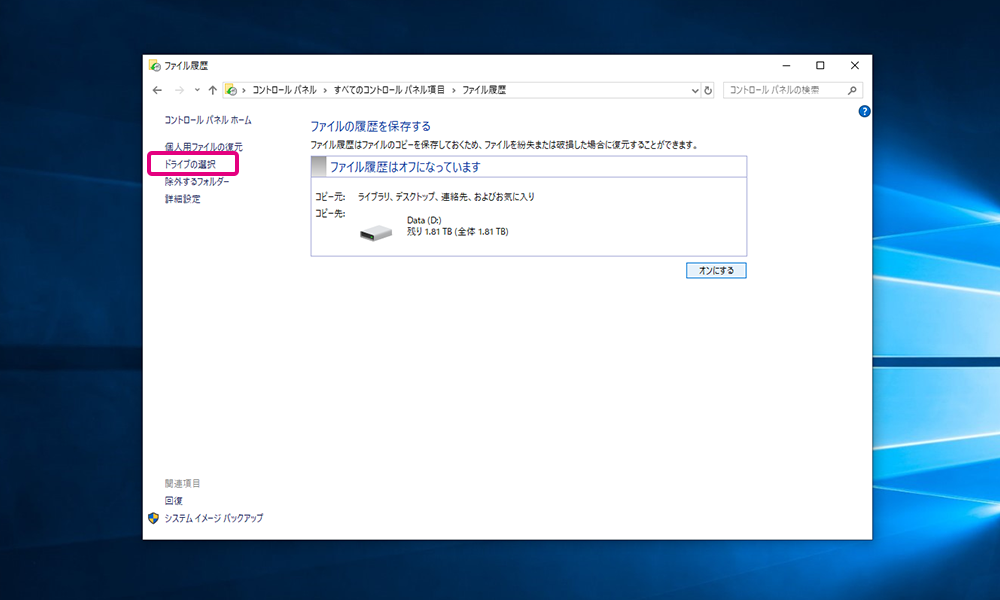Refresh the ファイル履歴 page in the address bar

pyautogui.click(x=708, y=90)
